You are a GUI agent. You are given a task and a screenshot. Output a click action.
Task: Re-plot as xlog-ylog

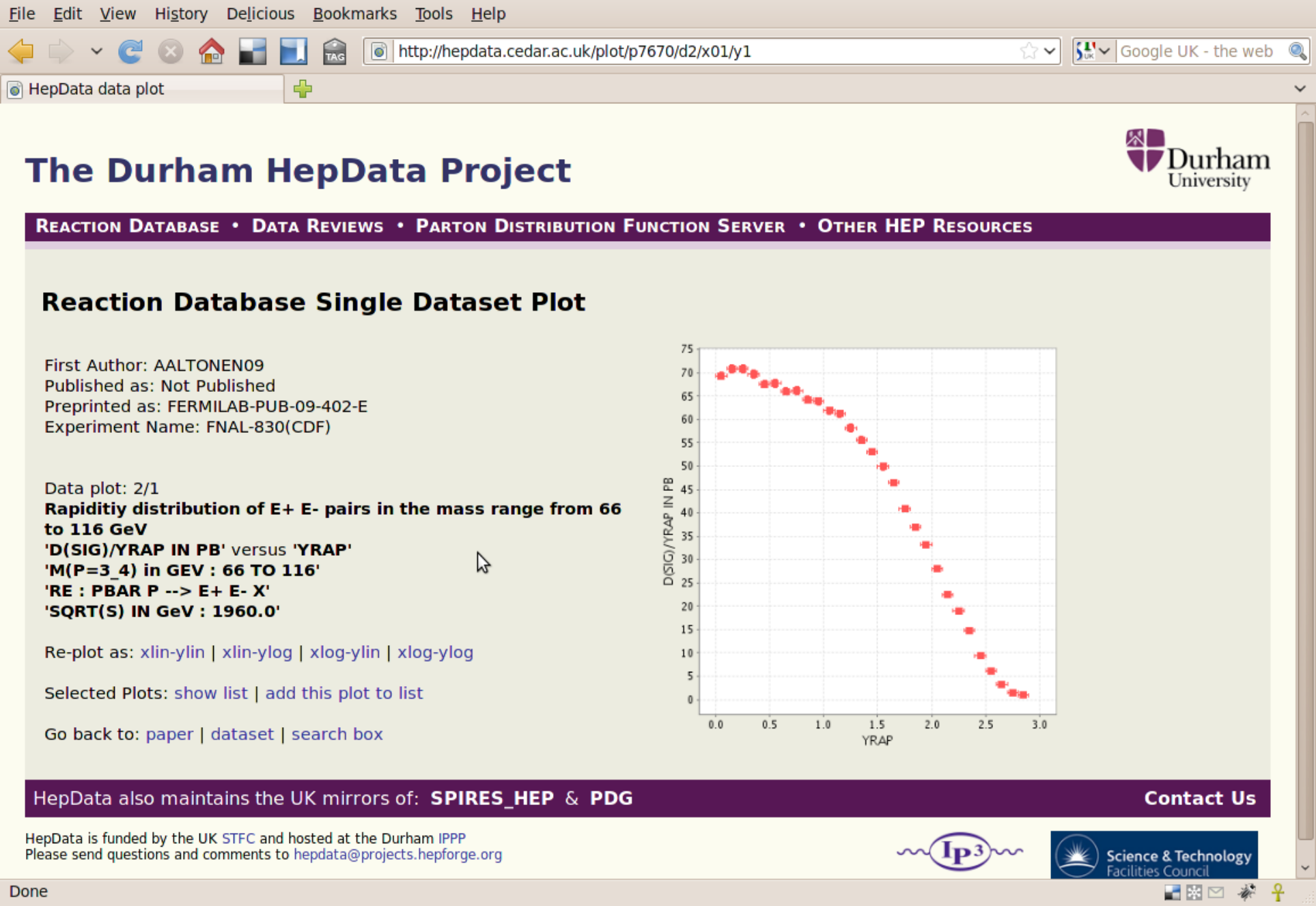click(435, 652)
